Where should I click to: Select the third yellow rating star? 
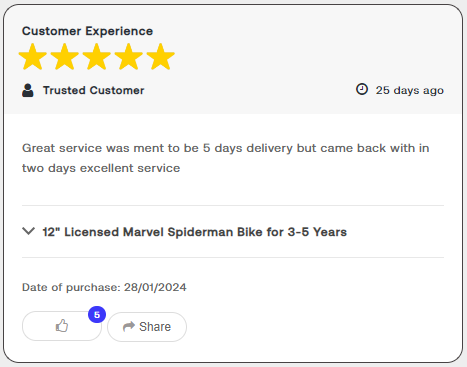97,57
